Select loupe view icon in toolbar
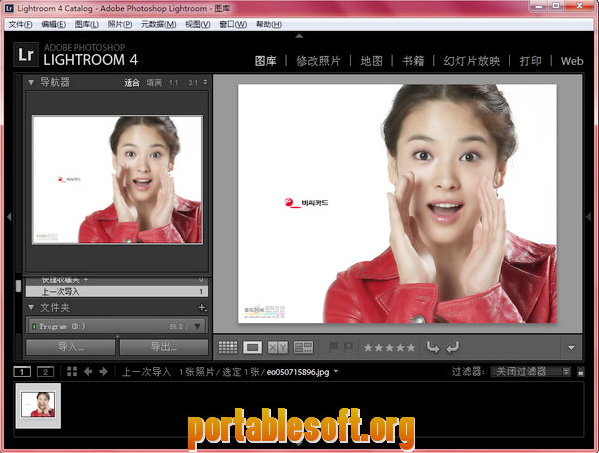This screenshot has width=599, height=453. click(x=253, y=347)
